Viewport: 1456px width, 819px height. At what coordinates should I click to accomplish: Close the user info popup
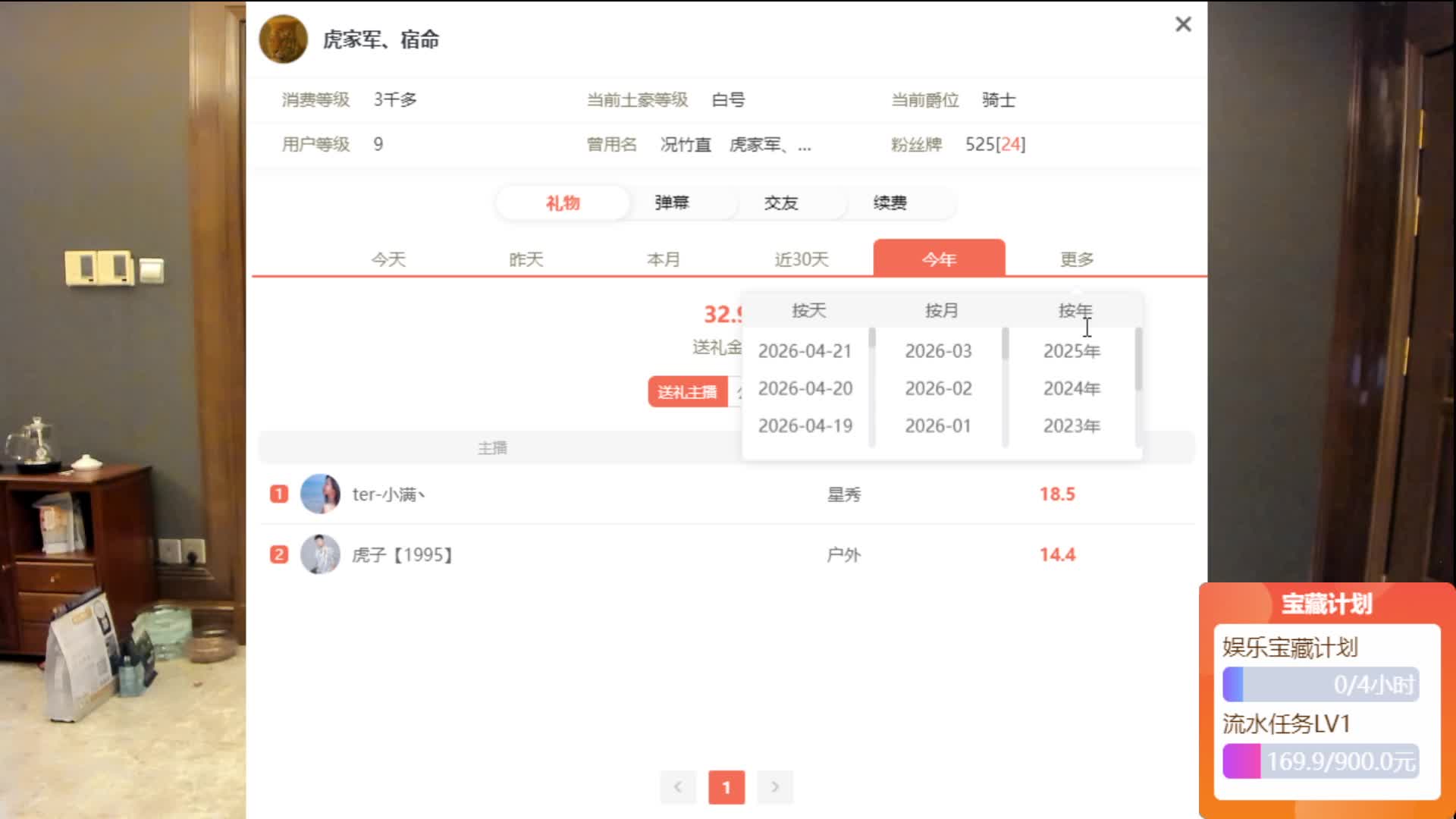click(1183, 24)
